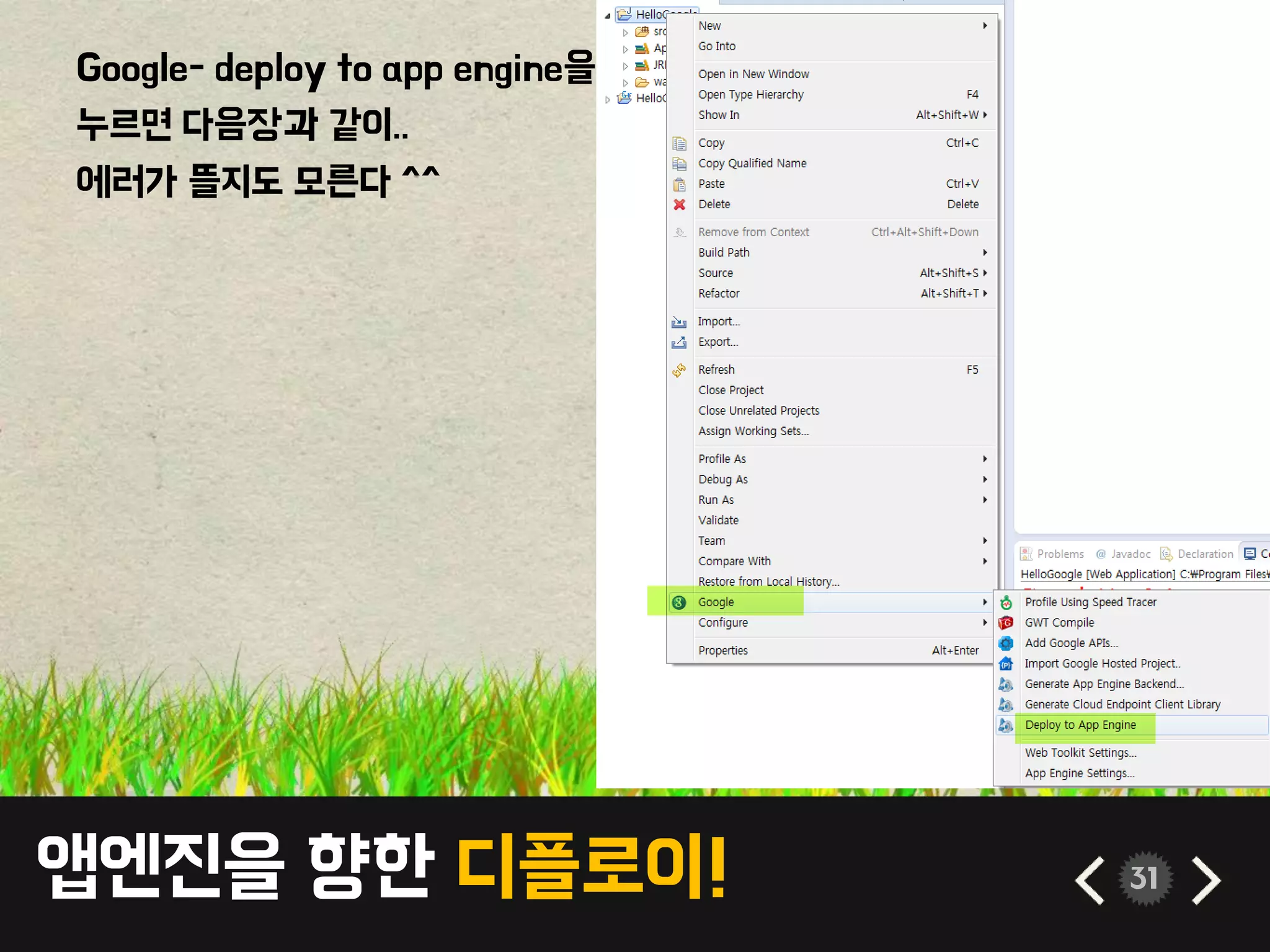
Task: Expand the src folder node
Action: point(626,32)
